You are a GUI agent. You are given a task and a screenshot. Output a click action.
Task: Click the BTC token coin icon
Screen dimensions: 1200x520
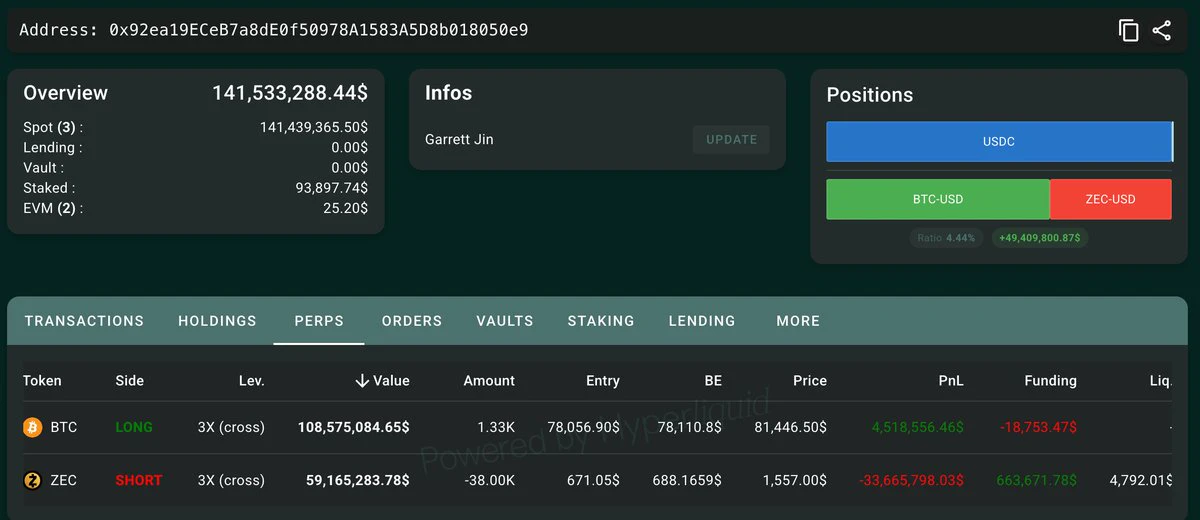coord(33,427)
